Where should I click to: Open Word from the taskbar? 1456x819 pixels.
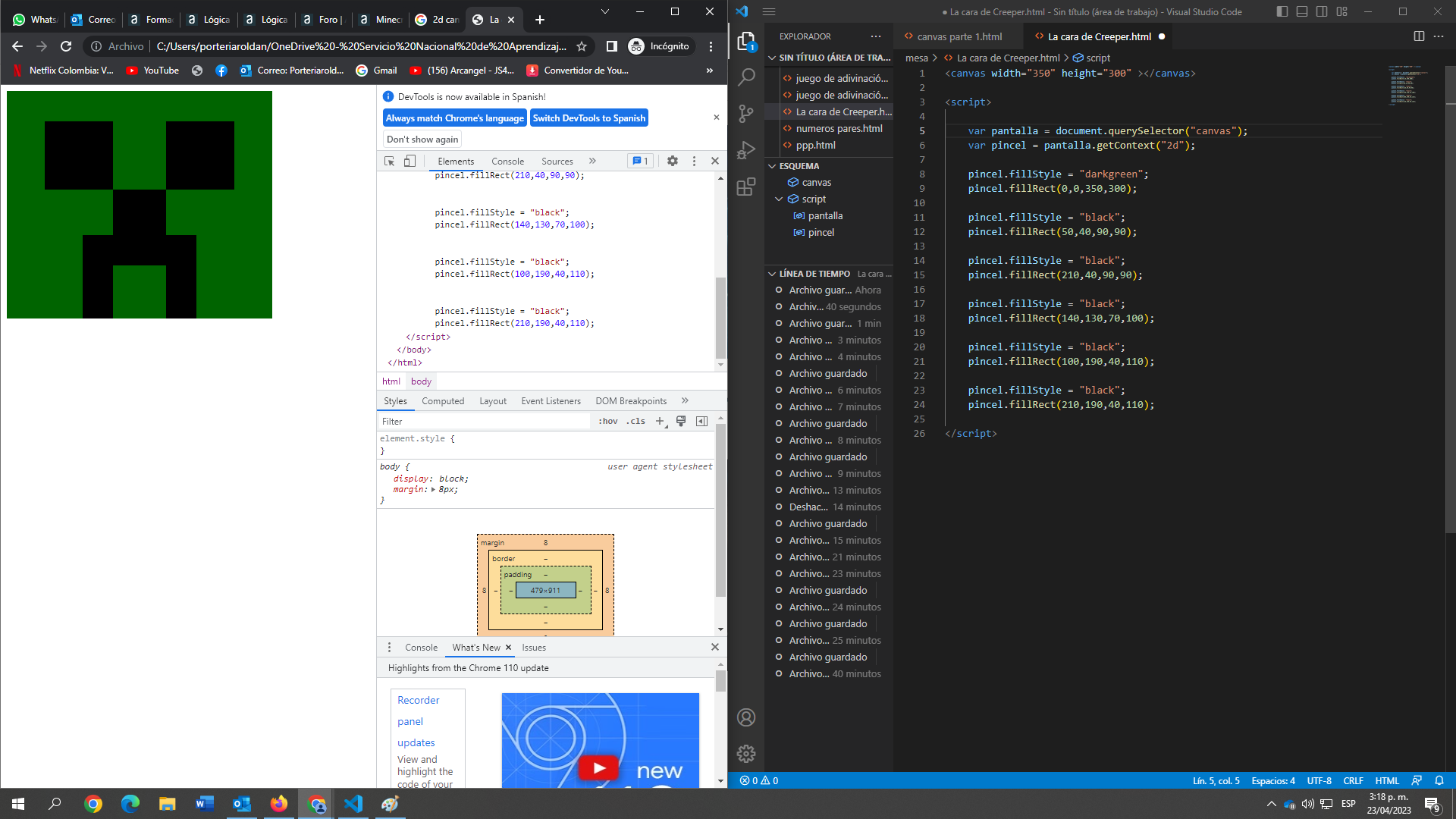tap(205, 804)
